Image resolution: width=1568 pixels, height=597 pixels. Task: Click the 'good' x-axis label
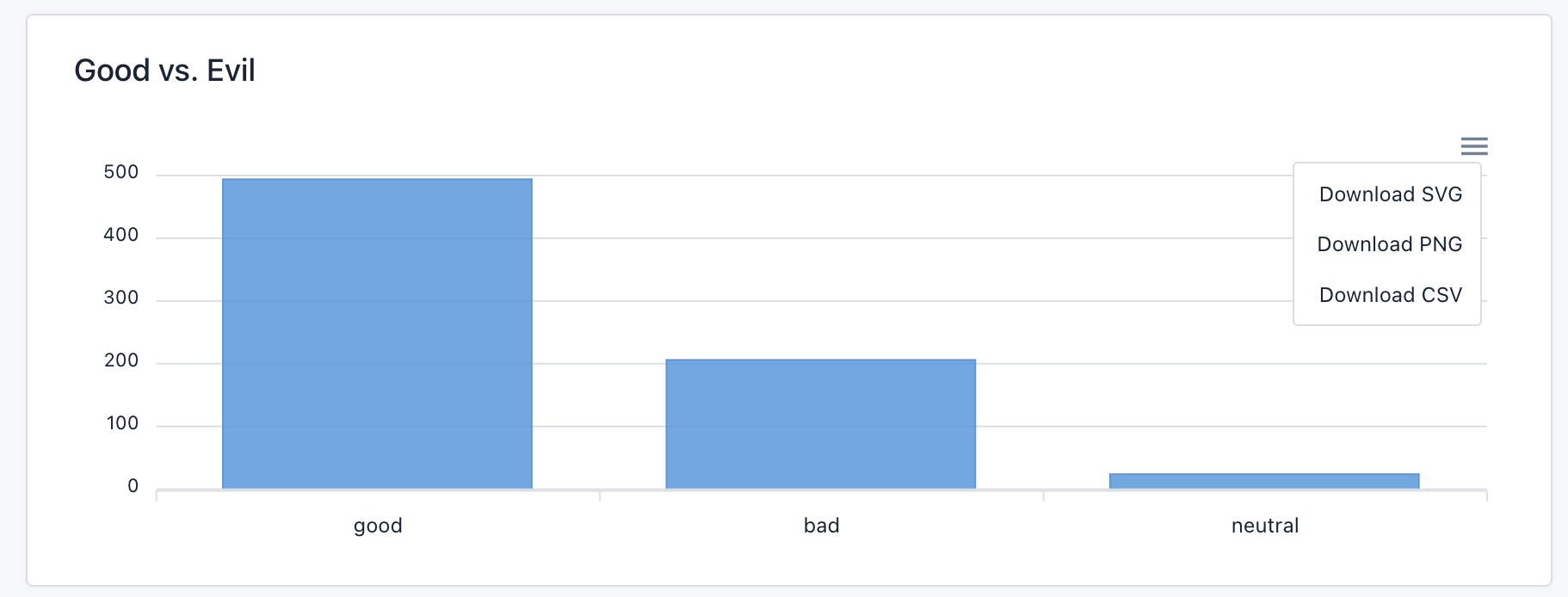pos(378,526)
